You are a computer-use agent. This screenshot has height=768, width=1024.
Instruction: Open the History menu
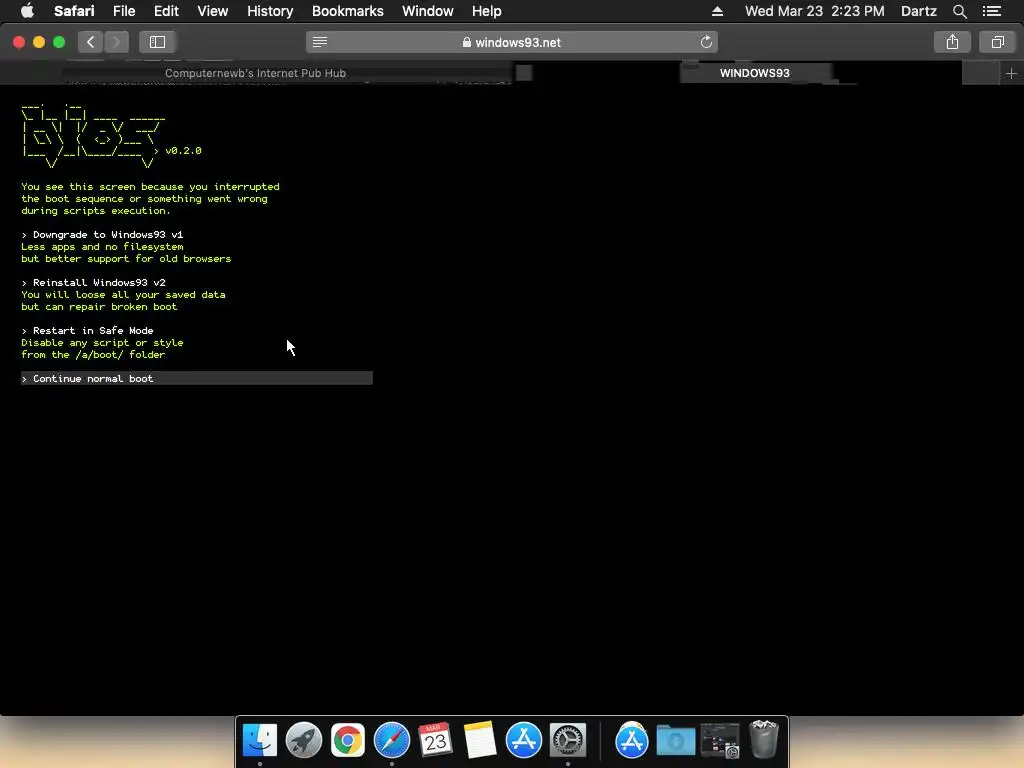pyautogui.click(x=270, y=11)
